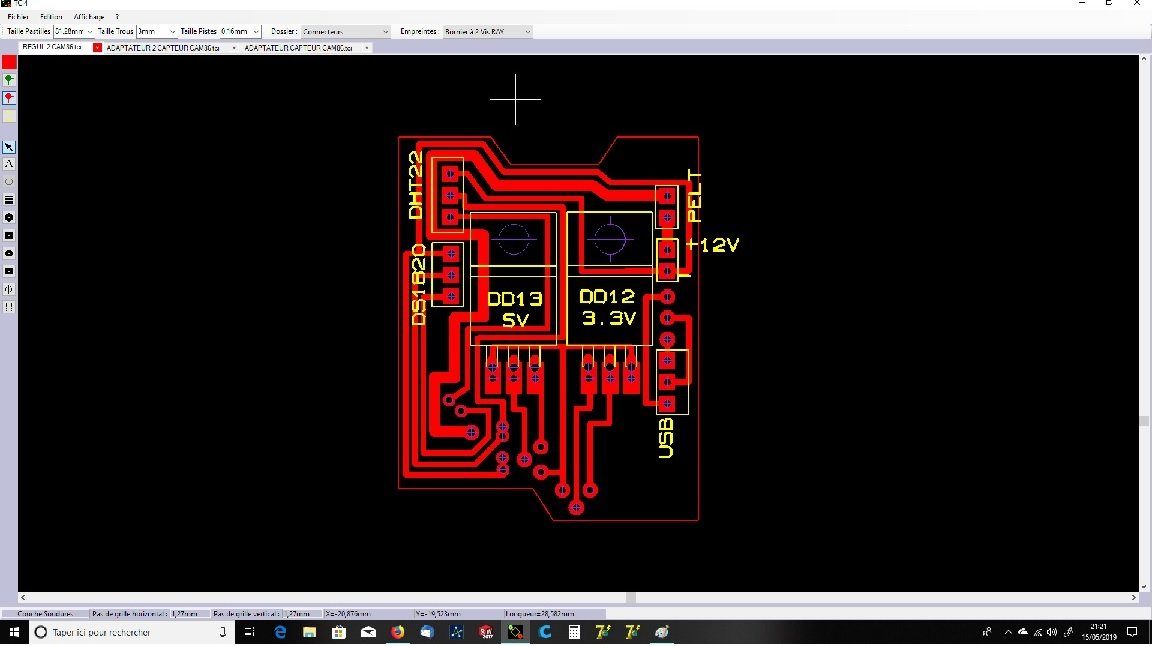Pick the arc drawing tool
Image resolution: width=1157 pixels, height=646 pixels.
point(9,182)
